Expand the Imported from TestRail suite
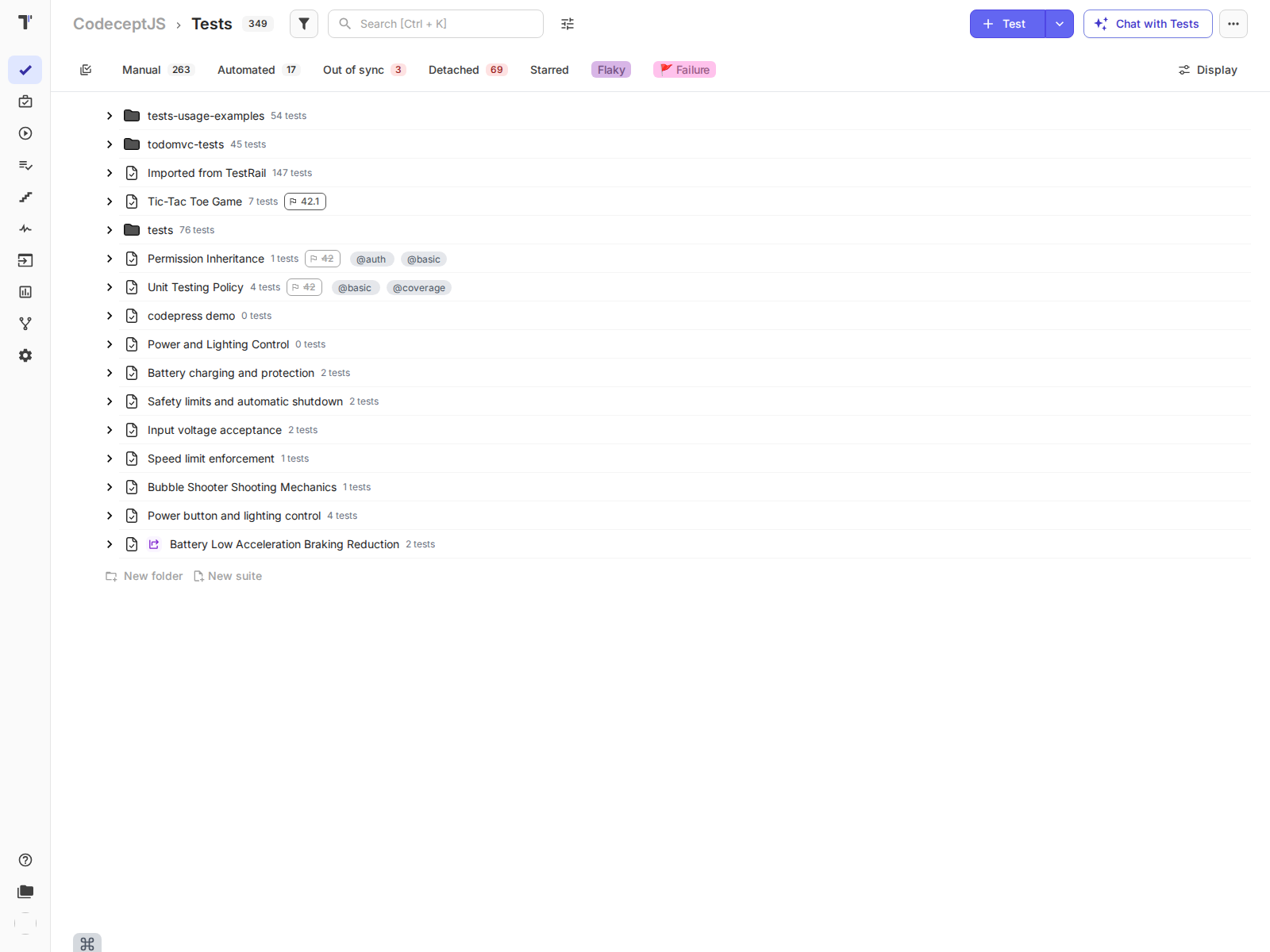The image size is (1270, 952). 110,173
